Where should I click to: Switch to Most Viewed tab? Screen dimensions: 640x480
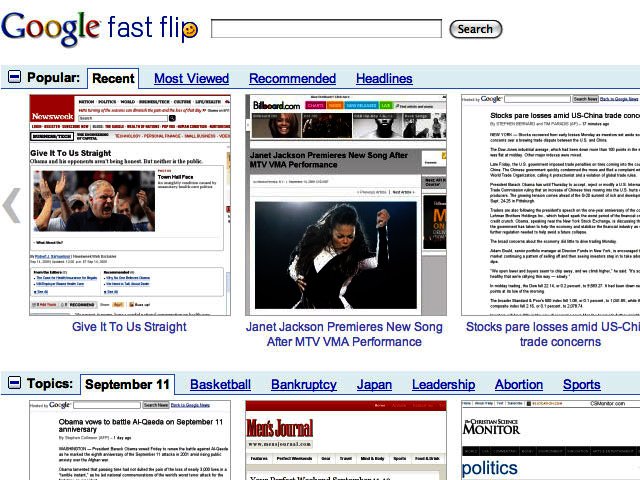[191, 78]
